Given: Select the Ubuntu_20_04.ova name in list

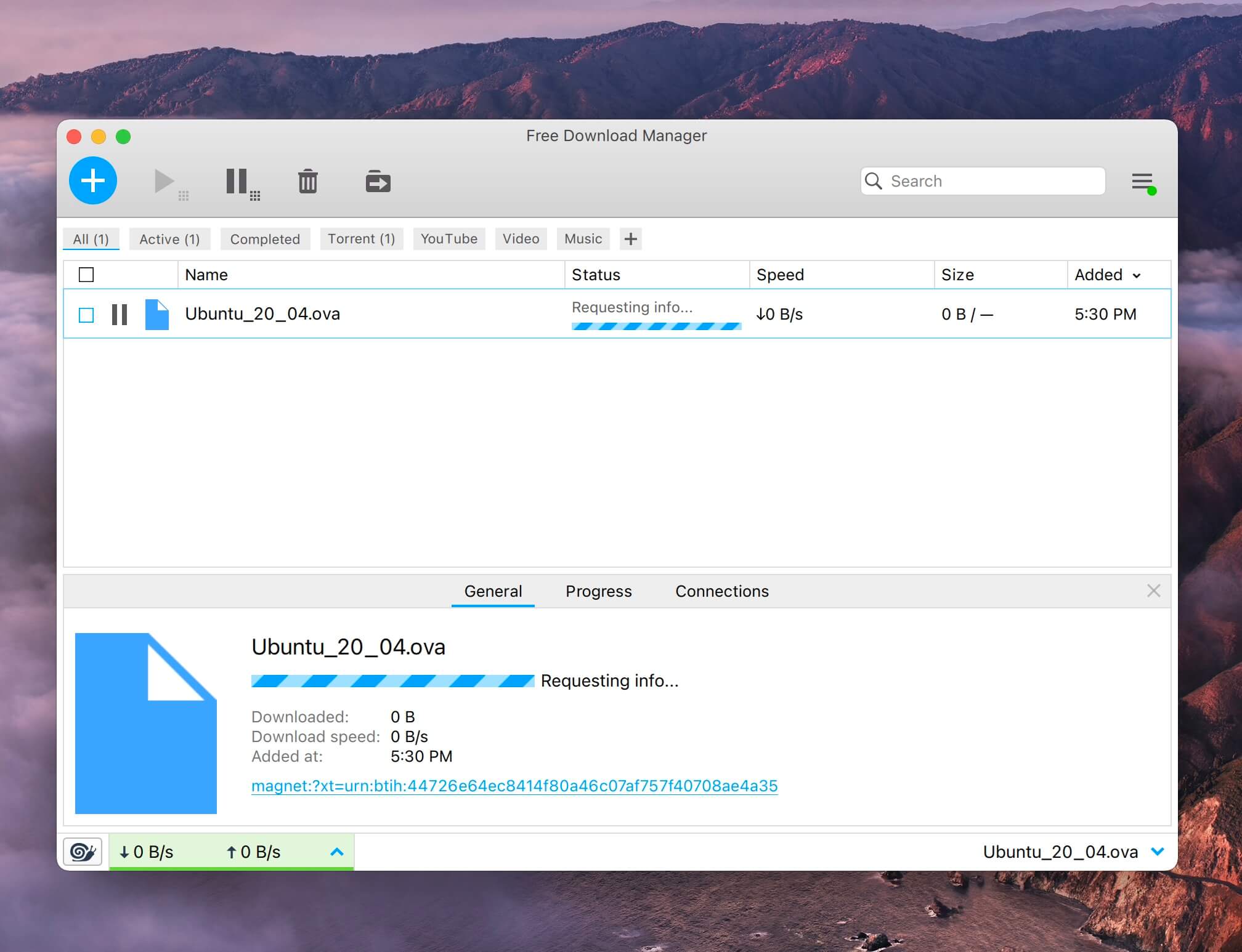Looking at the screenshot, I should click(262, 314).
